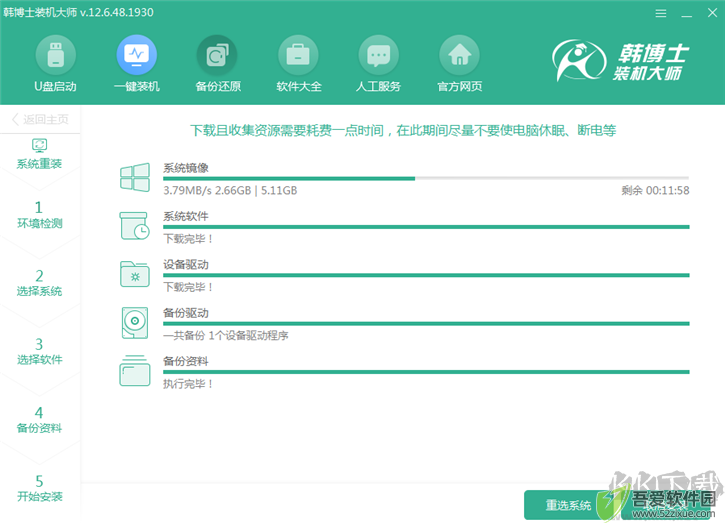
Task: Return via 返回主页 back link
Action: 40,119
